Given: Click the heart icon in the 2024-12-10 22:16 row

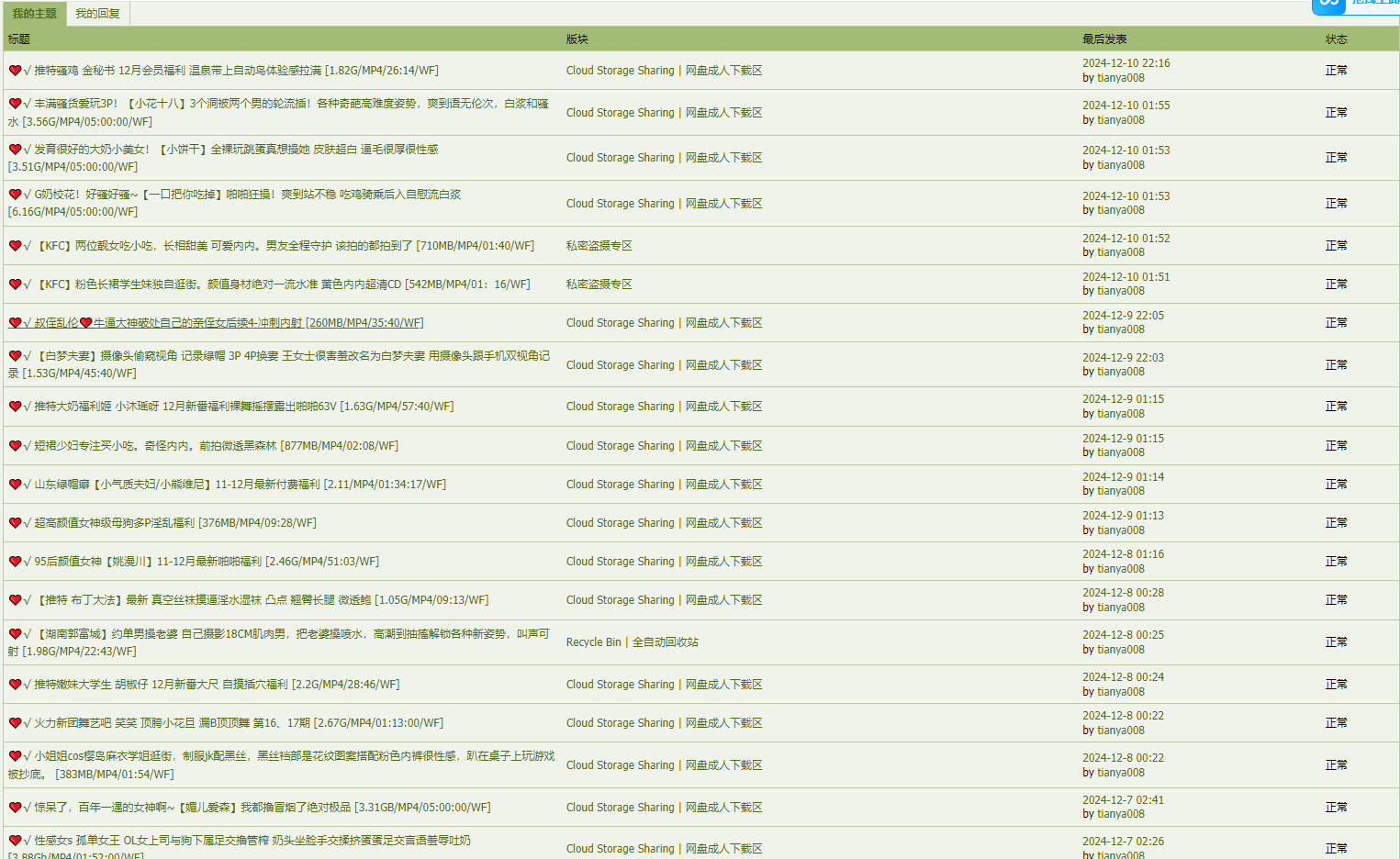Looking at the screenshot, I should pos(15,71).
